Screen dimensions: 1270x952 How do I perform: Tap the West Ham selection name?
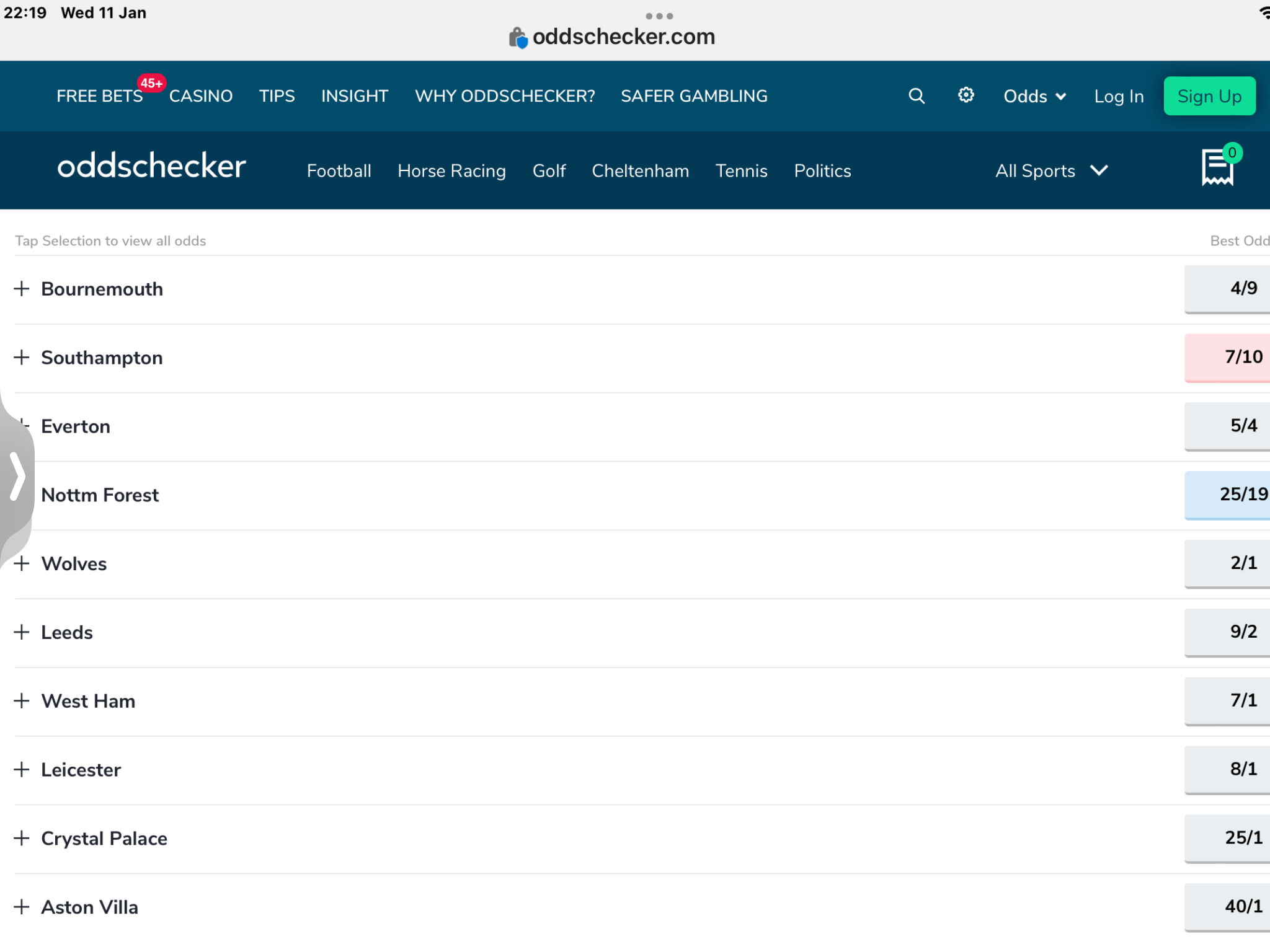[x=88, y=701]
